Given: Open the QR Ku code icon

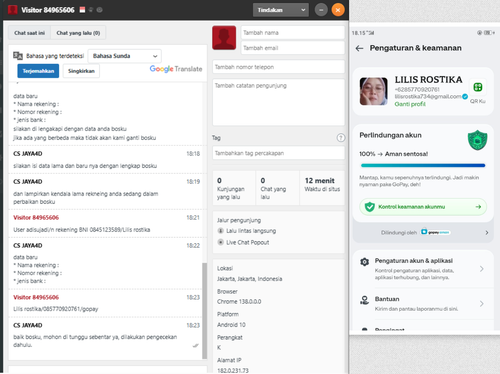Looking at the screenshot, I should [478, 87].
